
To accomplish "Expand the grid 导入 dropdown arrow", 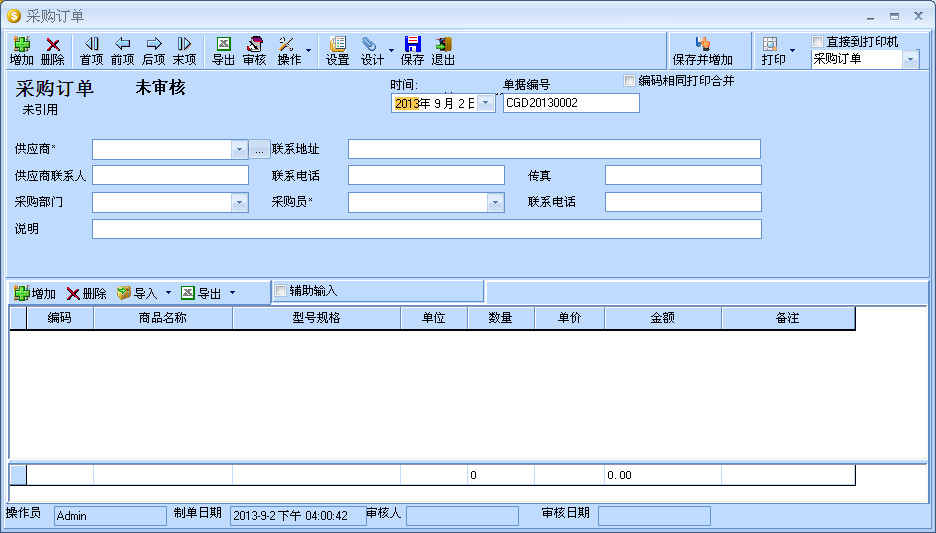I will pos(168,292).
